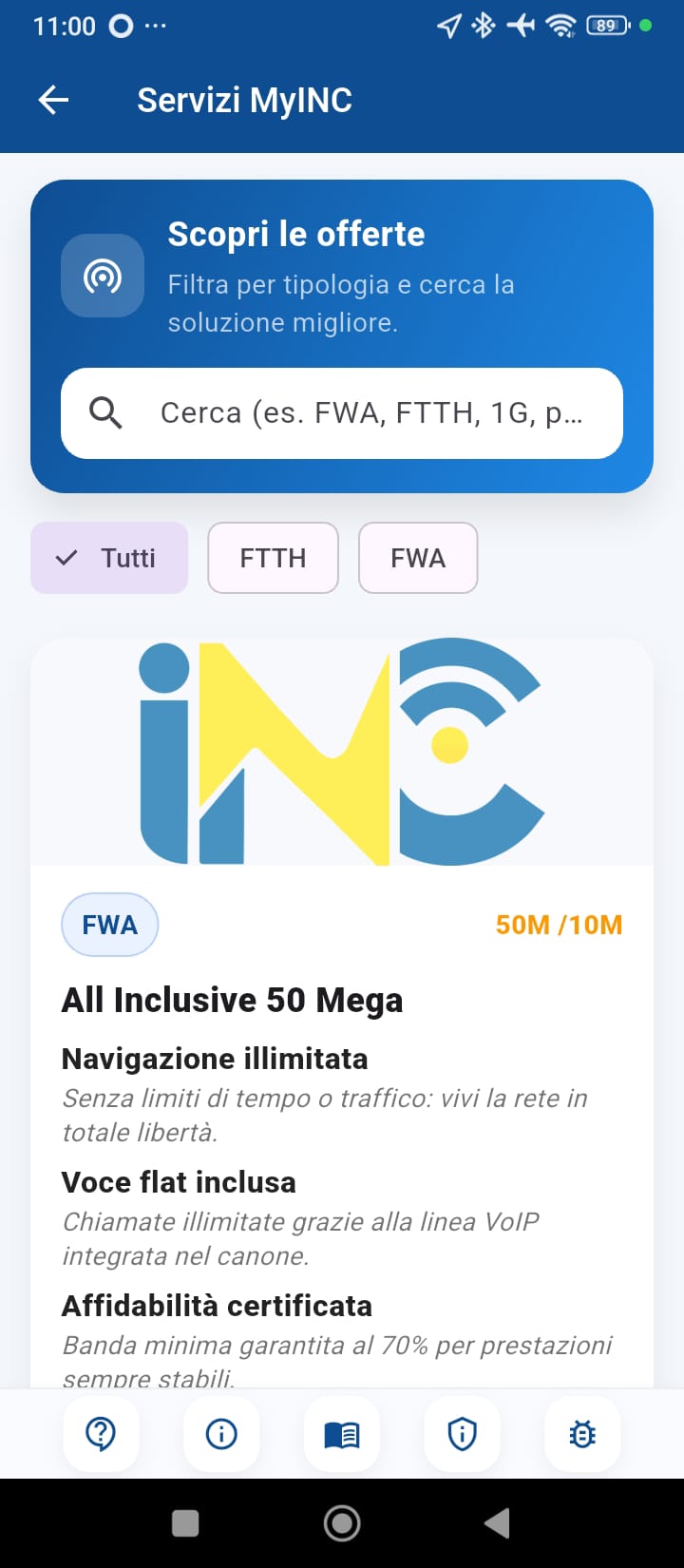Tap the INC logo banner image

pos(342,751)
